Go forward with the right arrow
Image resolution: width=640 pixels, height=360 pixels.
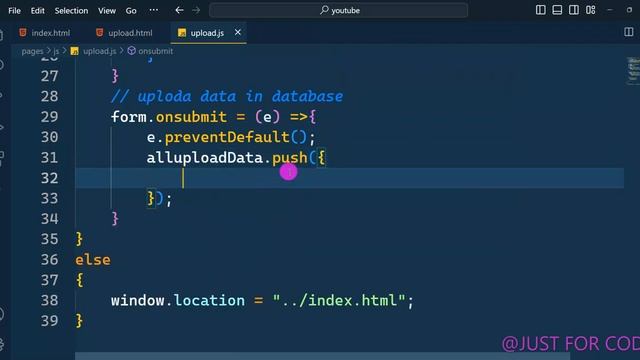[x=196, y=10]
